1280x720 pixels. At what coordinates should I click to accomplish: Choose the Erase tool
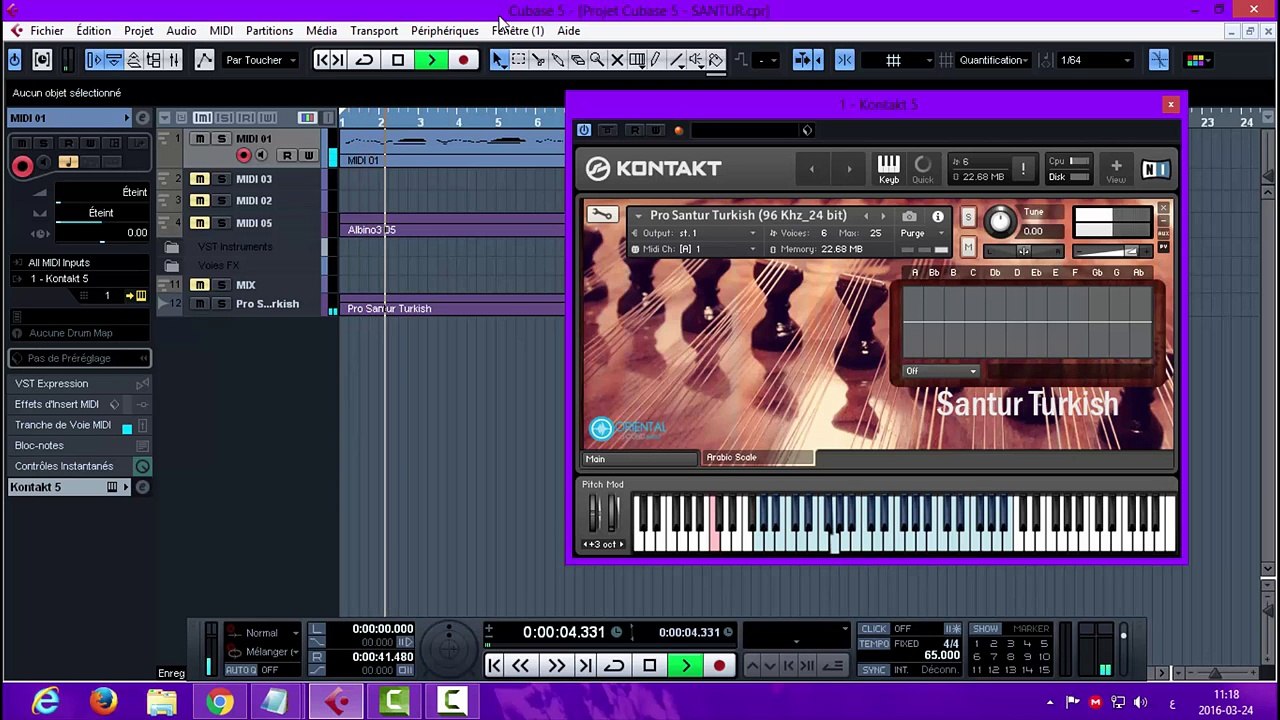coord(577,60)
